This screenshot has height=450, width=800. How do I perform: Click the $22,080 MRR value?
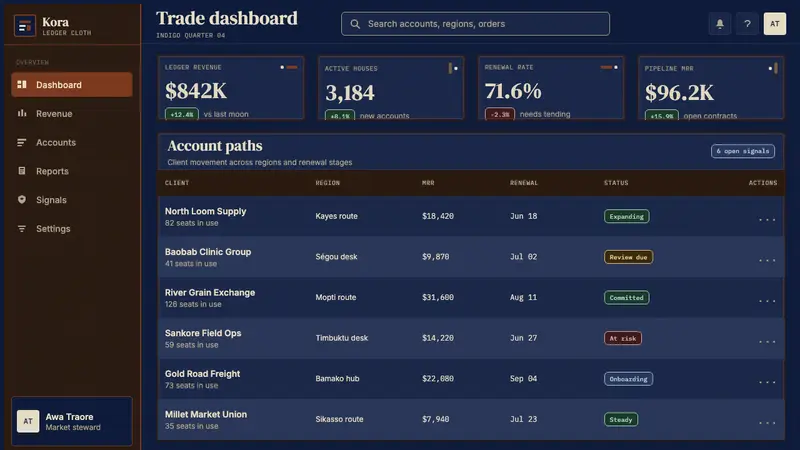point(438,379)
